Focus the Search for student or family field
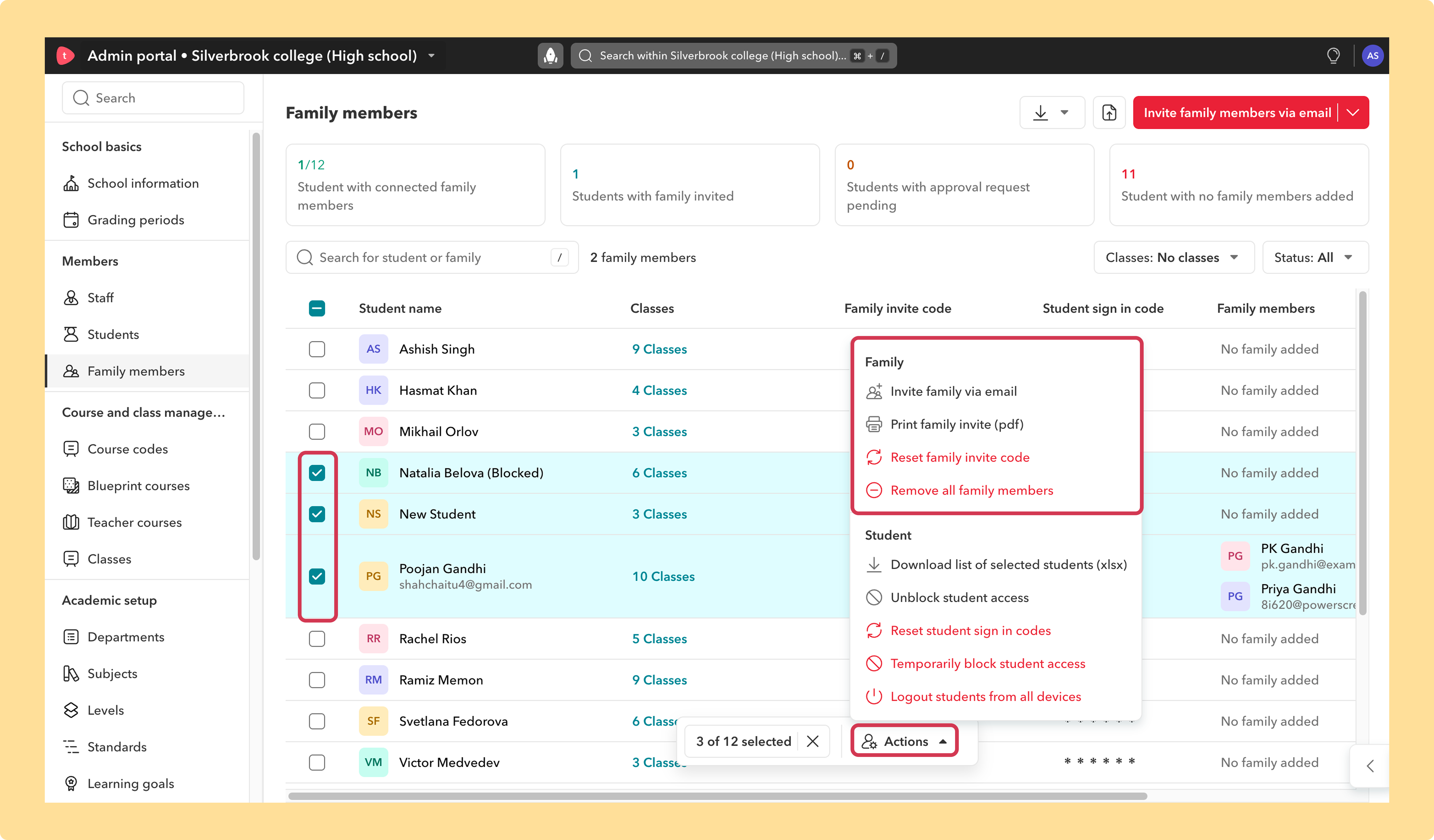 pos(432,258)
